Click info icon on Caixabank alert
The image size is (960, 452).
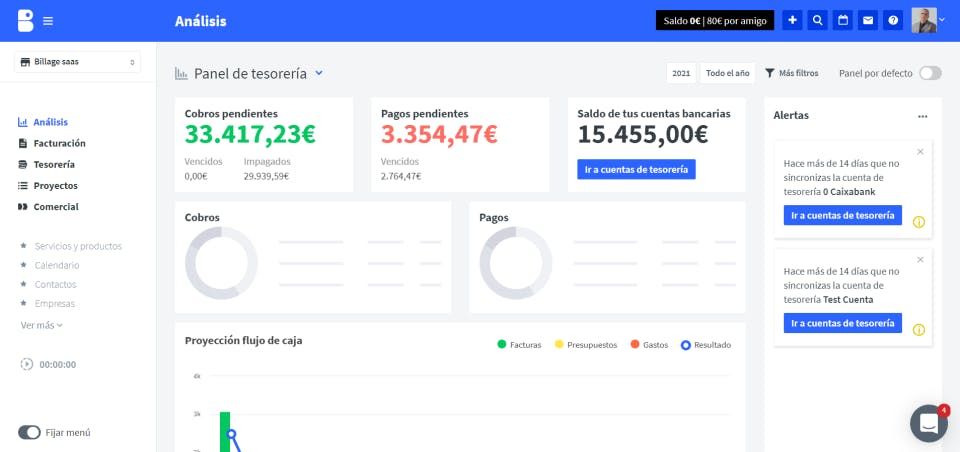[x=918, y=222]
